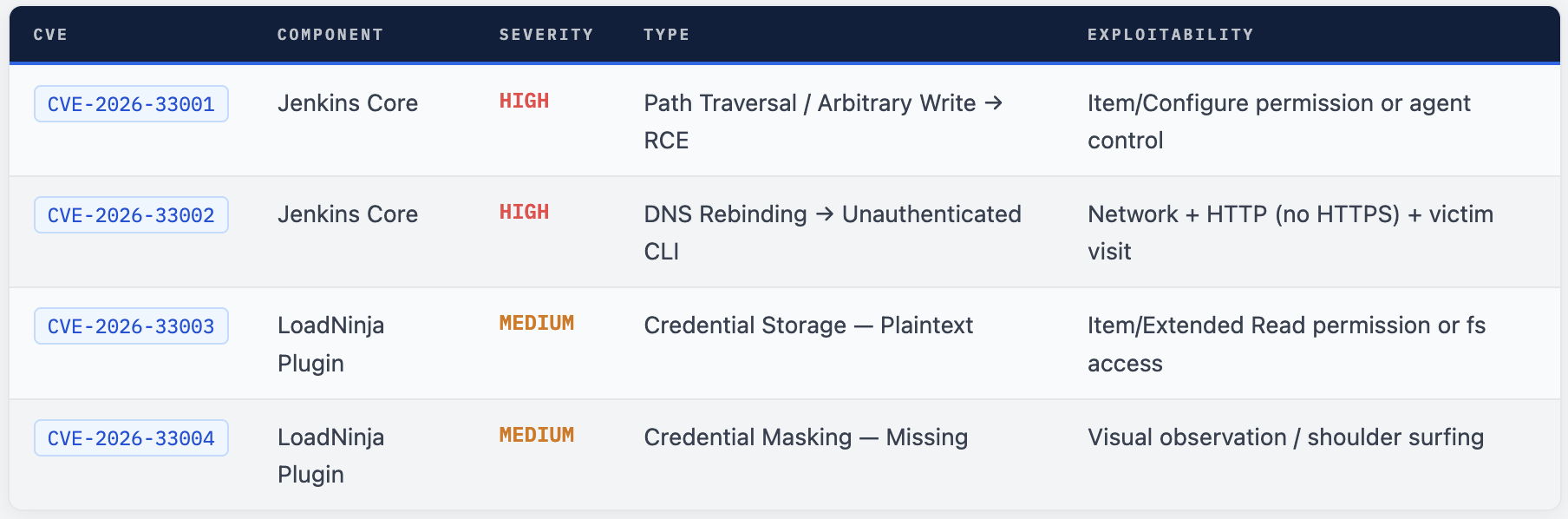Click MEDIUM severity label for Credential Storage row
This screenshot has height=519, width=1568.
[x=536, y=324]
